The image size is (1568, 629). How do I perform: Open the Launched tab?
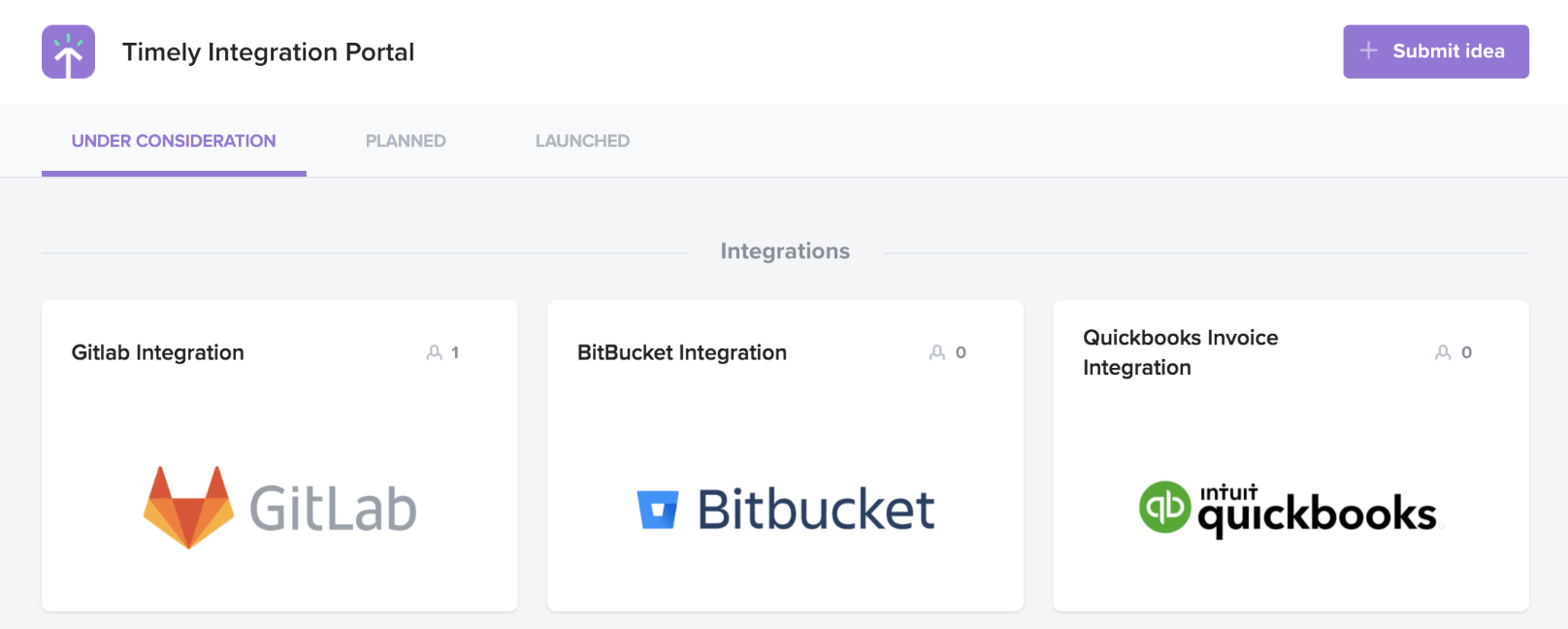coord(582,141)
